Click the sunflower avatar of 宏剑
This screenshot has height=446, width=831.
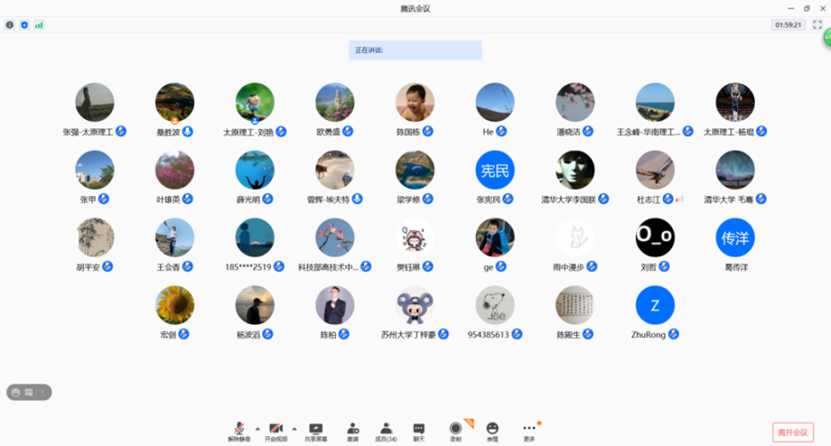[x=175, y=306]
